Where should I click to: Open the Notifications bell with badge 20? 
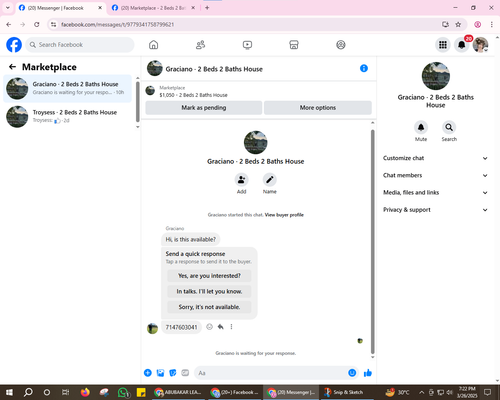click(462, 45)
